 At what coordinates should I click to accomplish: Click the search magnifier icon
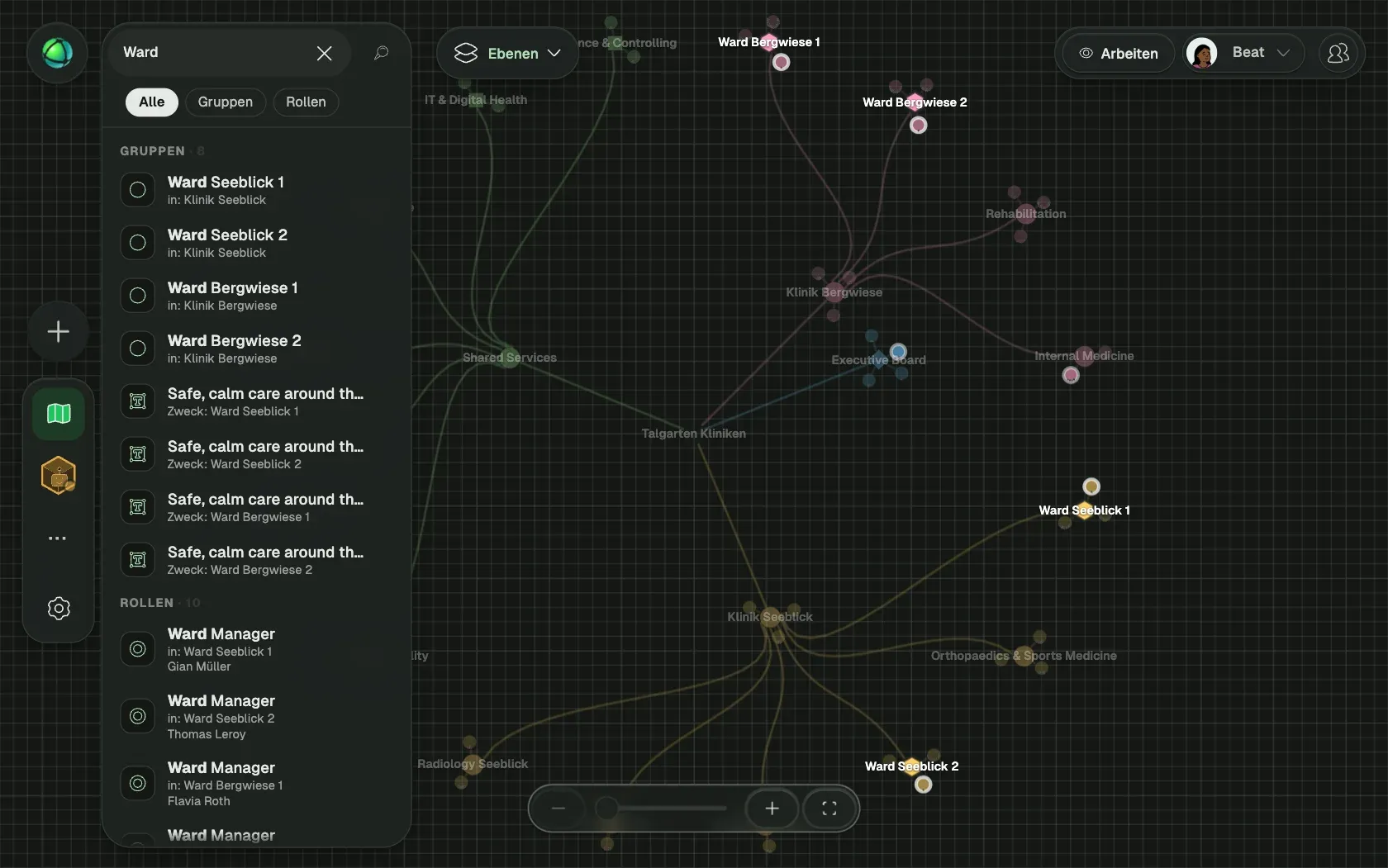pyautogui.click(x=381, y=53)
